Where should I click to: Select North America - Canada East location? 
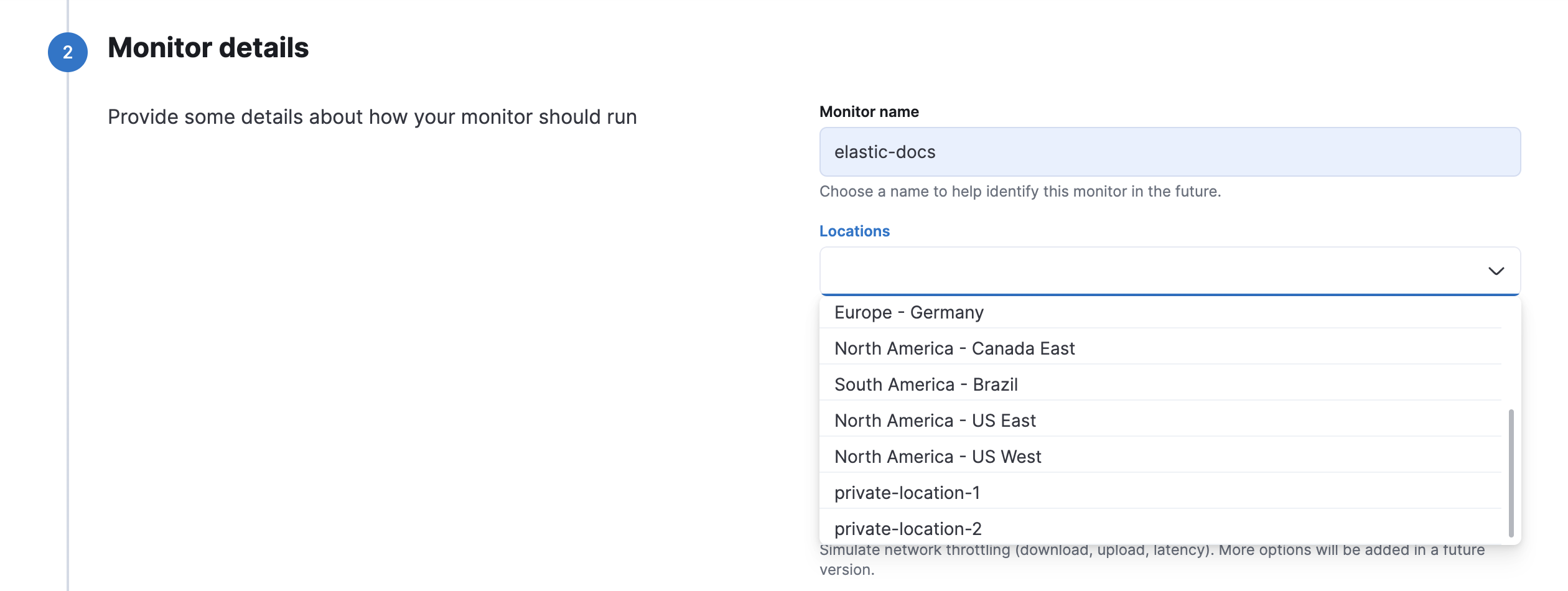(x=954, y=348)
